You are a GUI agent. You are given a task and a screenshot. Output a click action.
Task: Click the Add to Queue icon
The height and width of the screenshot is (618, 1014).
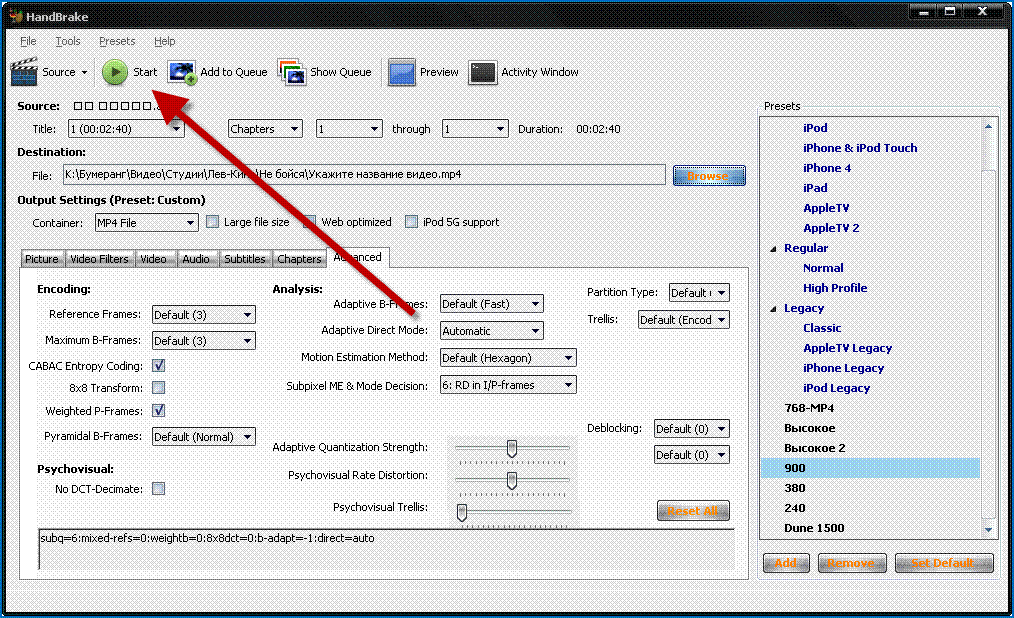182,72
